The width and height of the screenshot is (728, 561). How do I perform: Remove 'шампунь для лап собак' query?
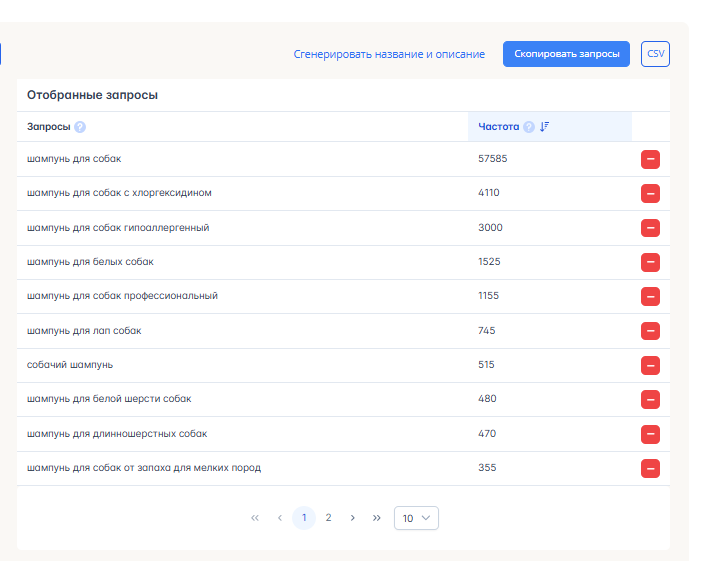point(650,331)
